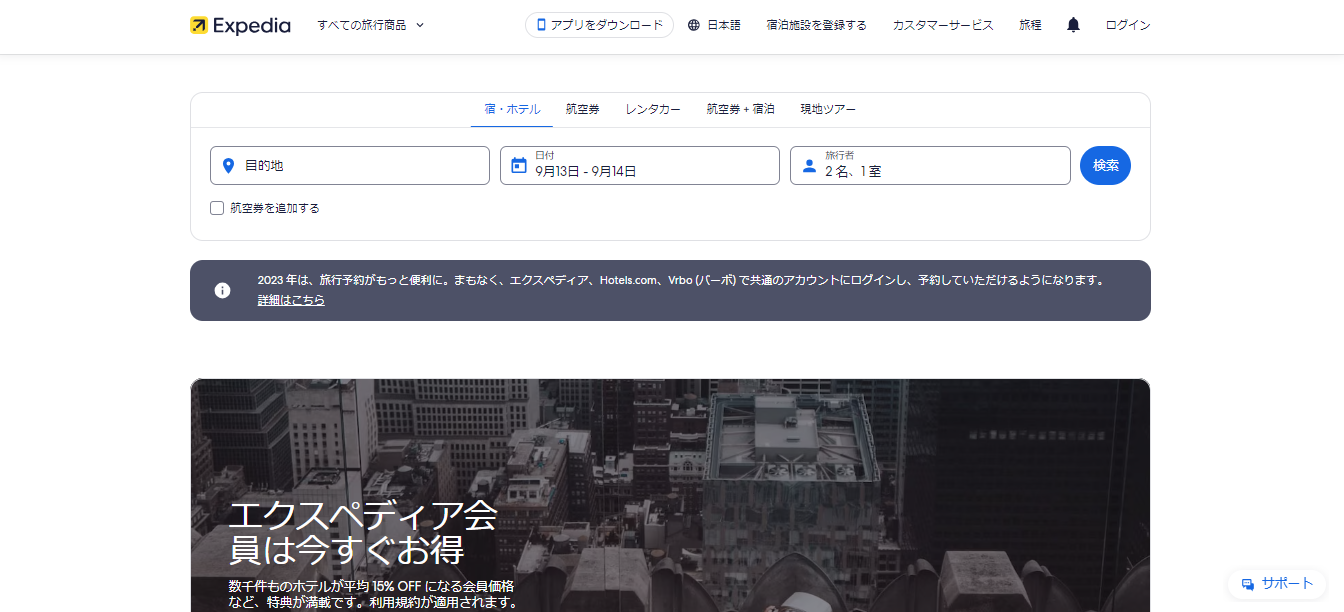
Task: Open the 詳細はこちら link
Action: click(x=289, y=300)
